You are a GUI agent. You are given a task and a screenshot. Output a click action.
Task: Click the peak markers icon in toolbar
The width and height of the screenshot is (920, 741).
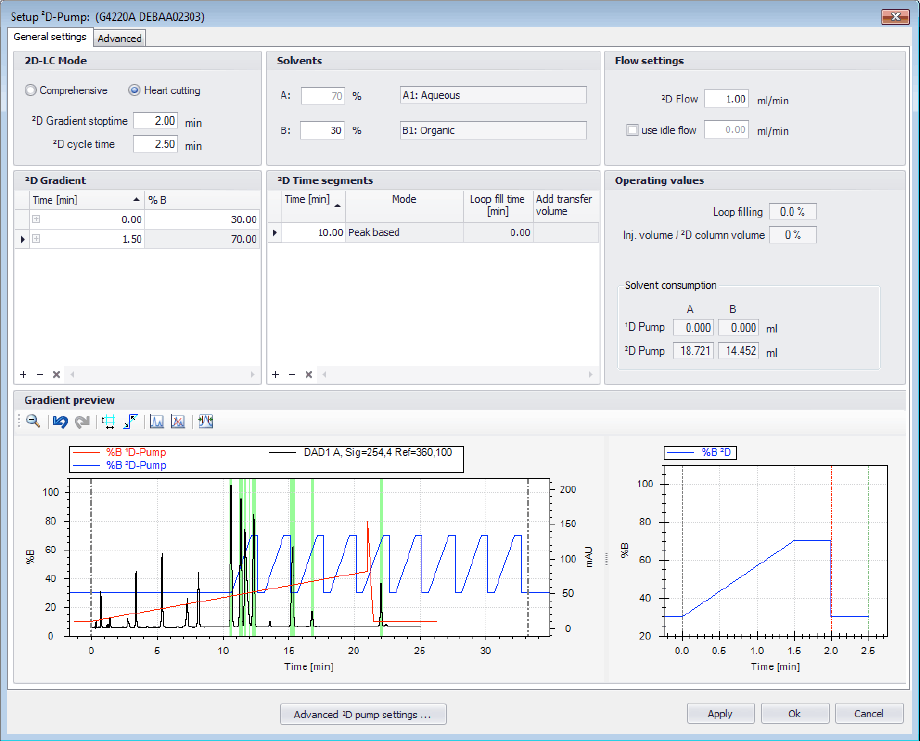tap(206, 422)
